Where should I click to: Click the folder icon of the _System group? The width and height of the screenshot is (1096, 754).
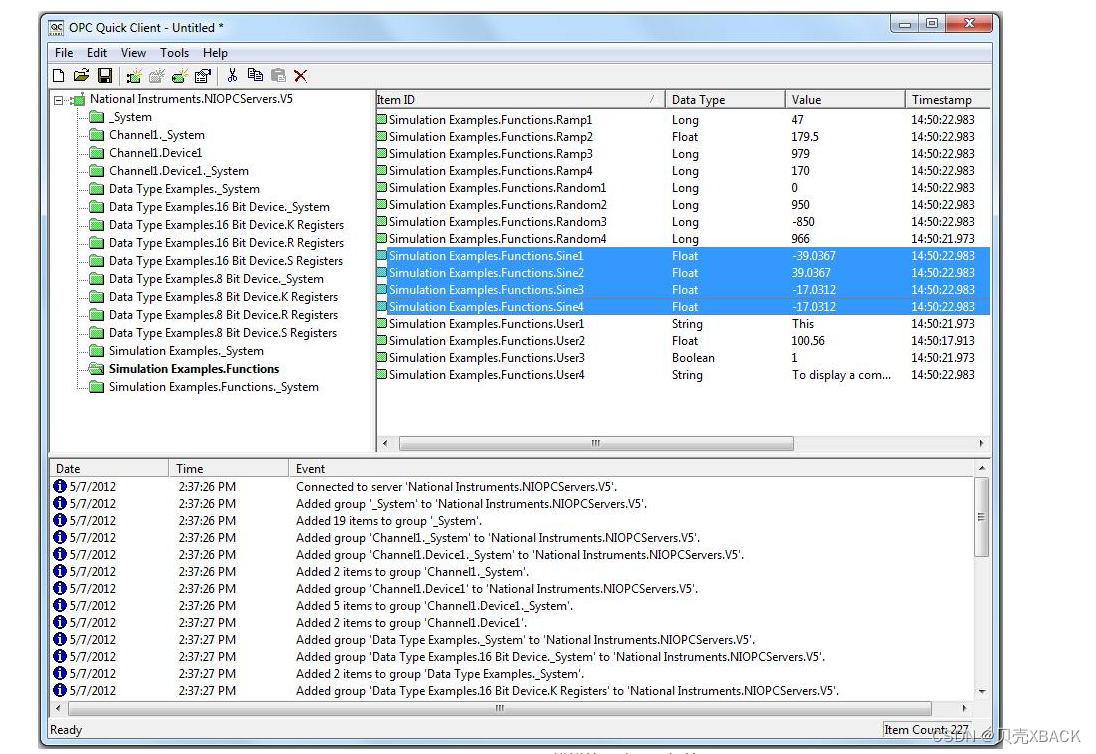point(96,117)
